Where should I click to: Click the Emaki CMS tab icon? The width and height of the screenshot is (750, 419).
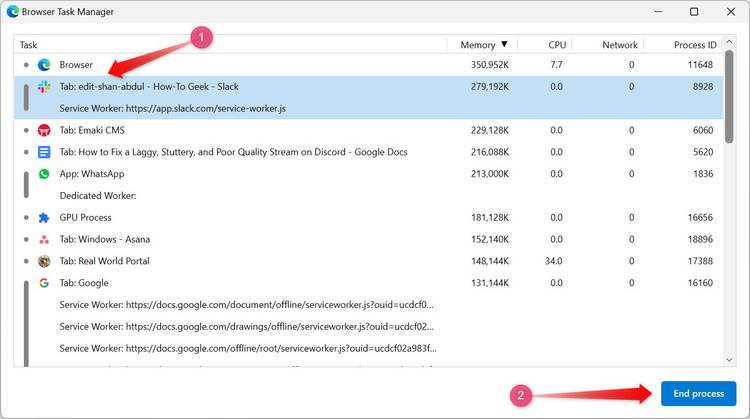(44, 130)
